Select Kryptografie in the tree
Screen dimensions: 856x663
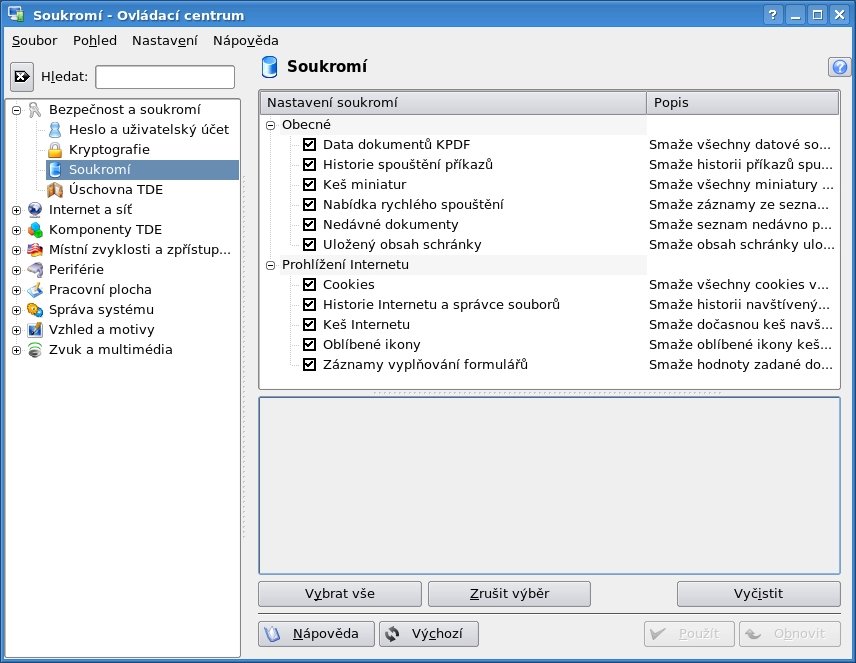[x=109, y=150]
